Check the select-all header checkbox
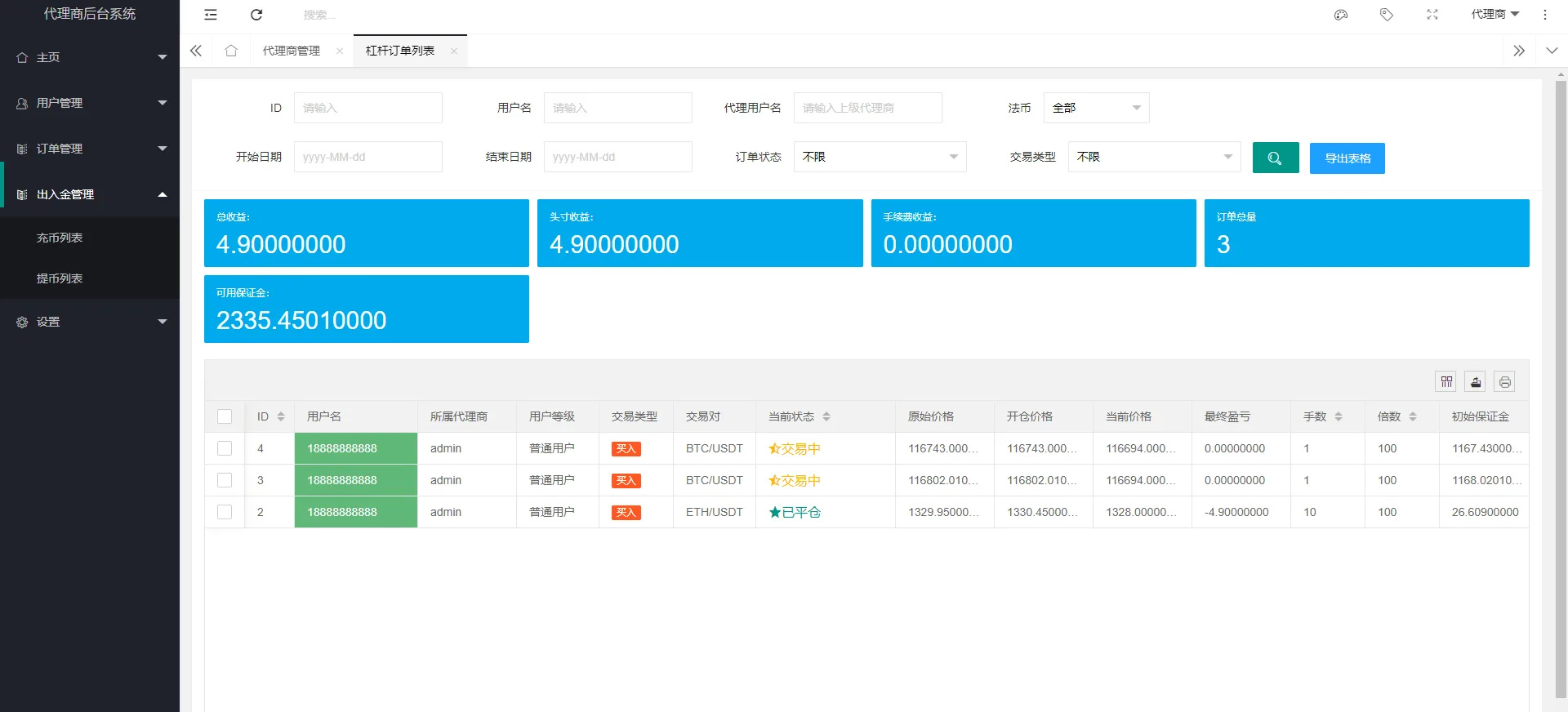Image resolution: width=1568 pixels, height=712 pixels. (x=225, y=416)
